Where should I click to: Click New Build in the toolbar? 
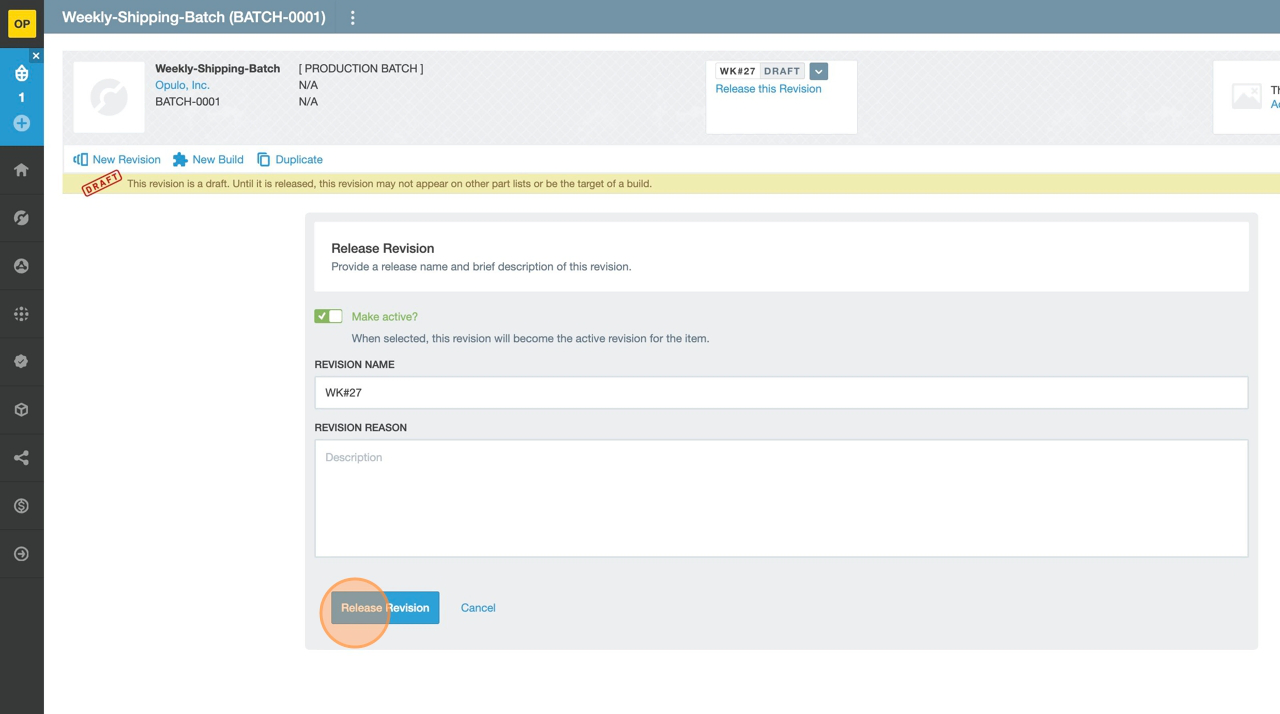pyautogui.click(x=208, y=159)
